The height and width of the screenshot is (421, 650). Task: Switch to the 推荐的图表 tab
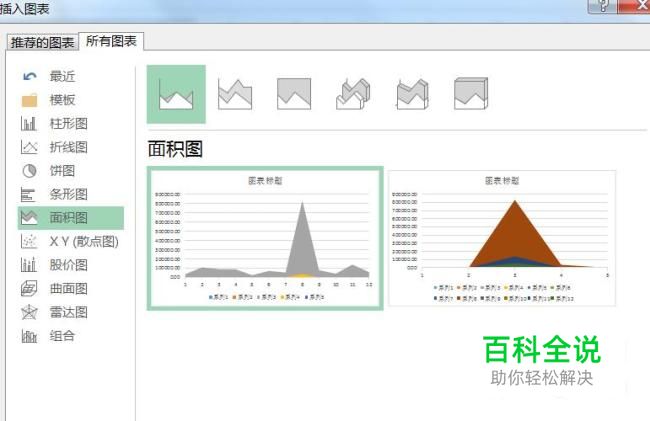[42, 42]
